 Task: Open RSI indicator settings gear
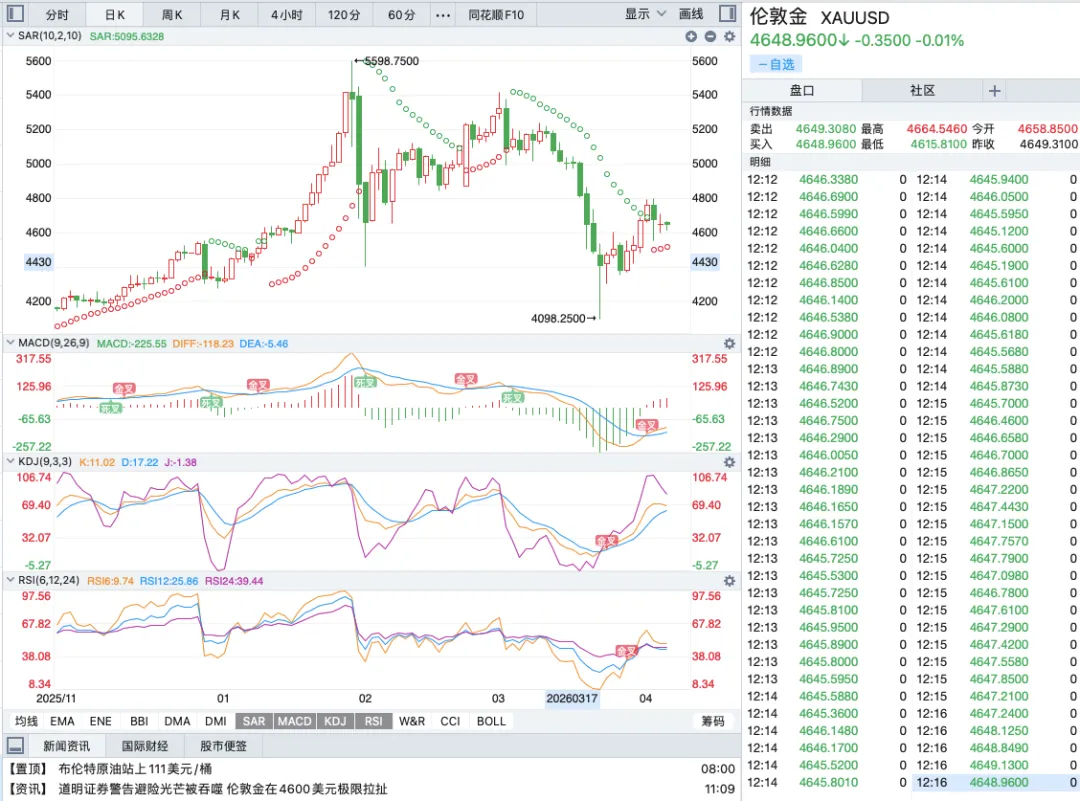729,580
